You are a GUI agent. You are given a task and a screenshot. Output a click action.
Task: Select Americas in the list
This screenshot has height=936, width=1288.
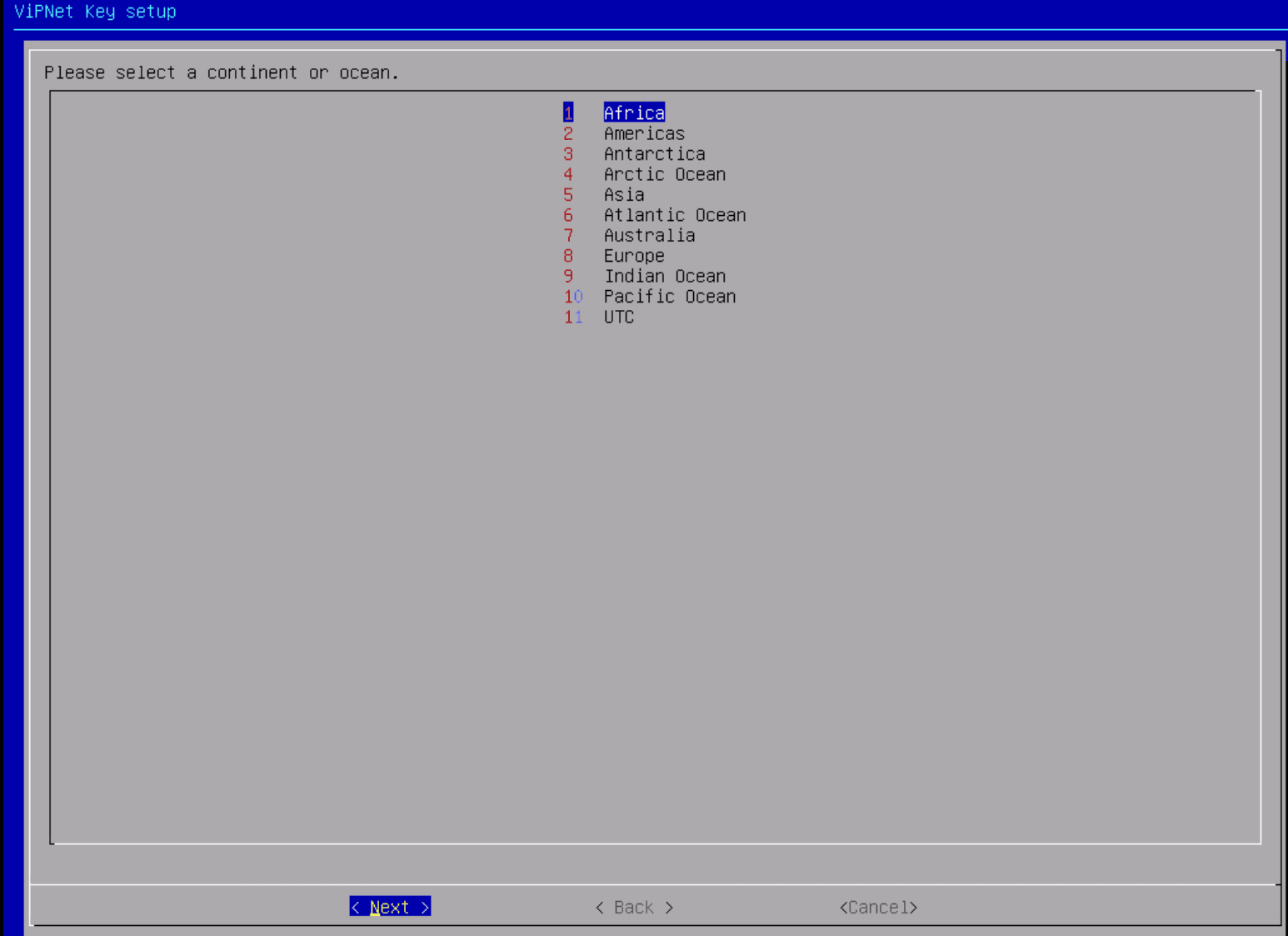click(644, 133)
